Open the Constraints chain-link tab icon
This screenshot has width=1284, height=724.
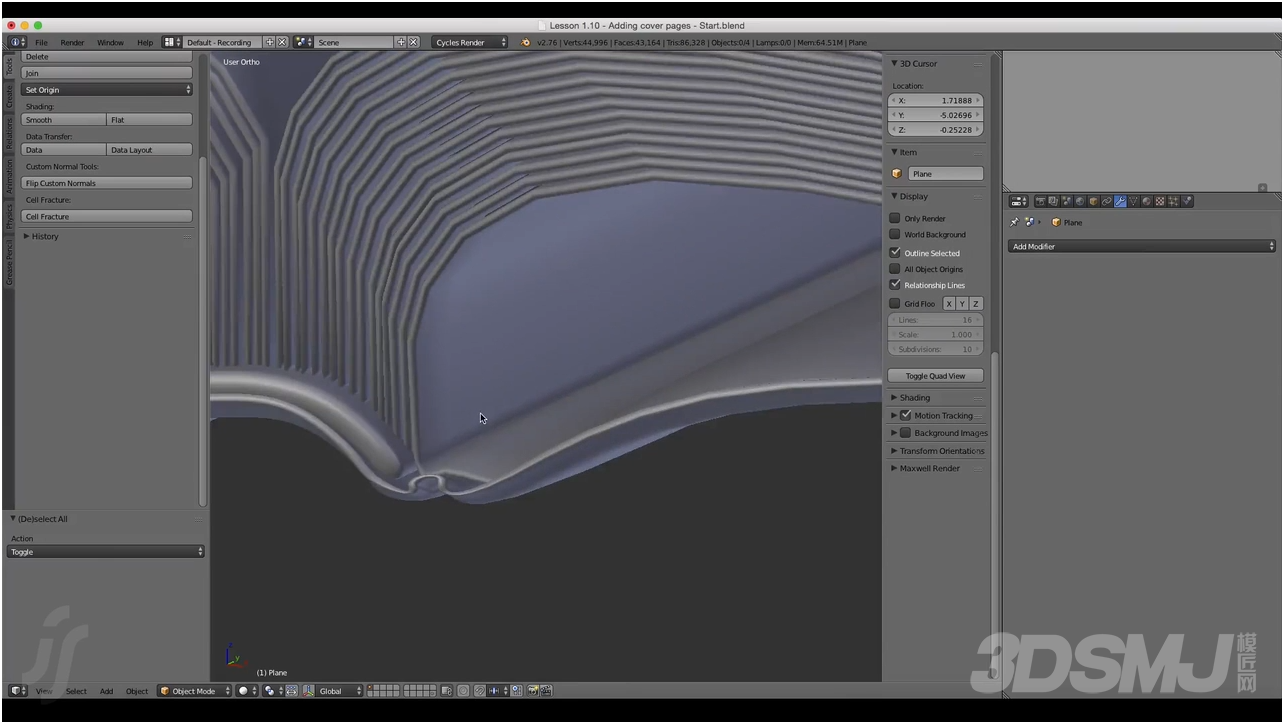[1107, 201]
